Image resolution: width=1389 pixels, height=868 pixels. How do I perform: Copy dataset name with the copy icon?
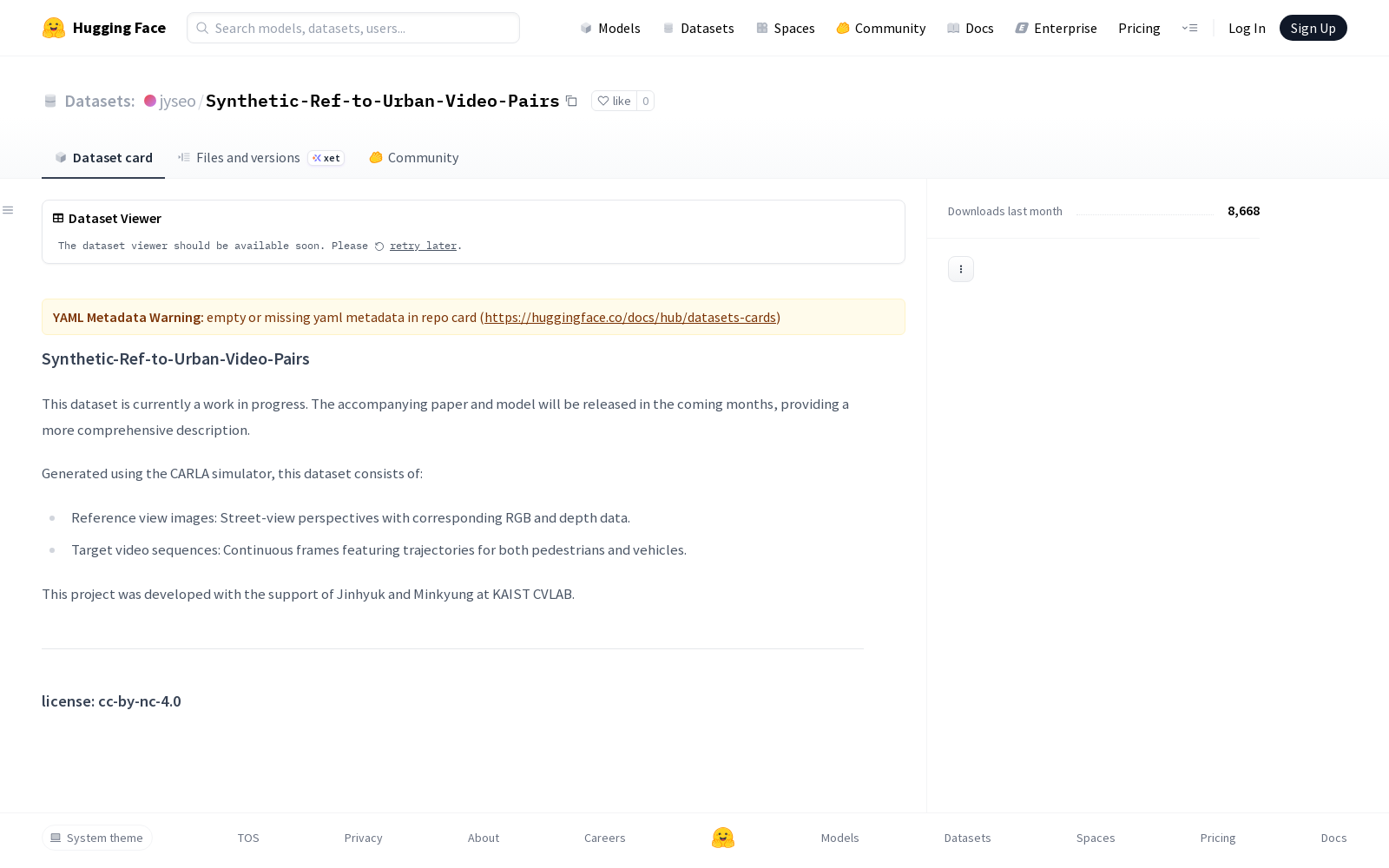[571, 101]
